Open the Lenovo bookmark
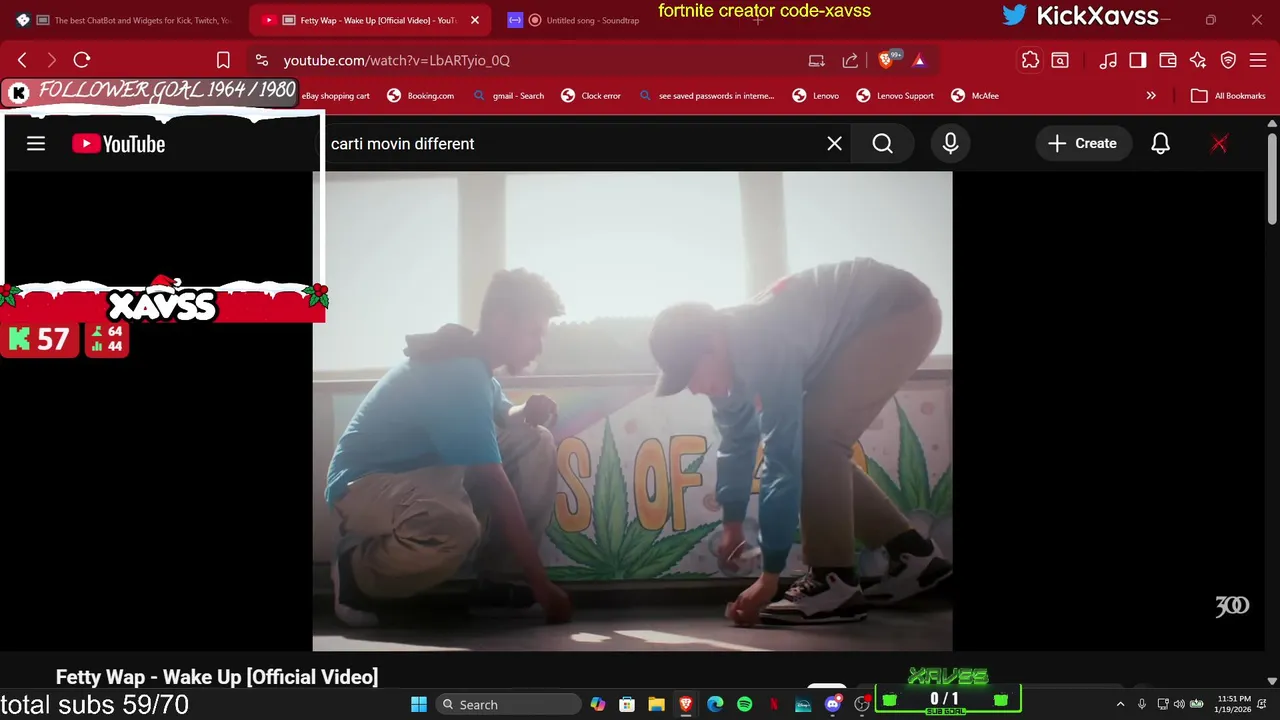The width and height of the screenshot is (1280, 720). (816, 96)
